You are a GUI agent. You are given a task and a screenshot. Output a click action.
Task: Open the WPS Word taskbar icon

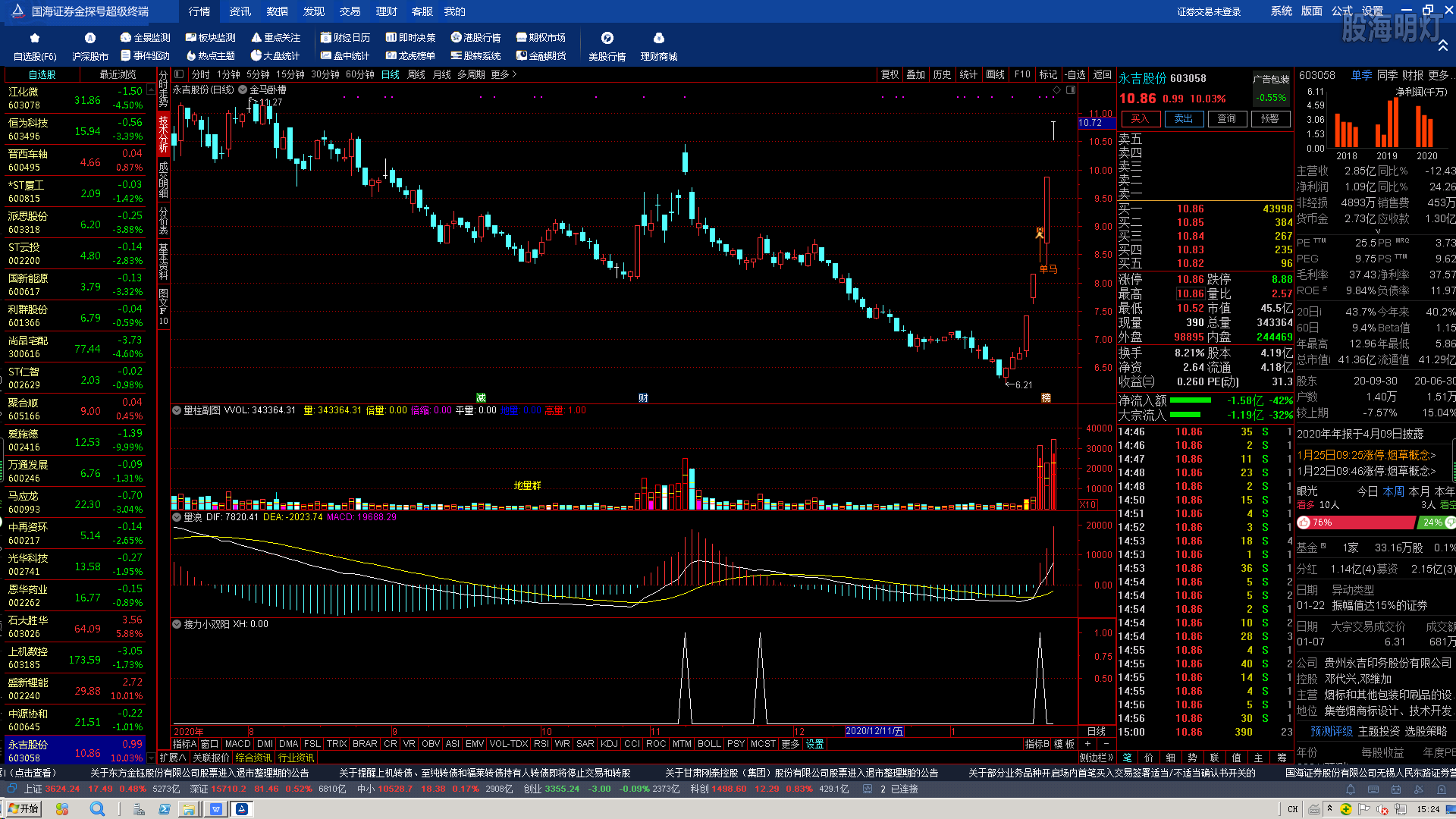pyautogui.click(x=216, y=809)
